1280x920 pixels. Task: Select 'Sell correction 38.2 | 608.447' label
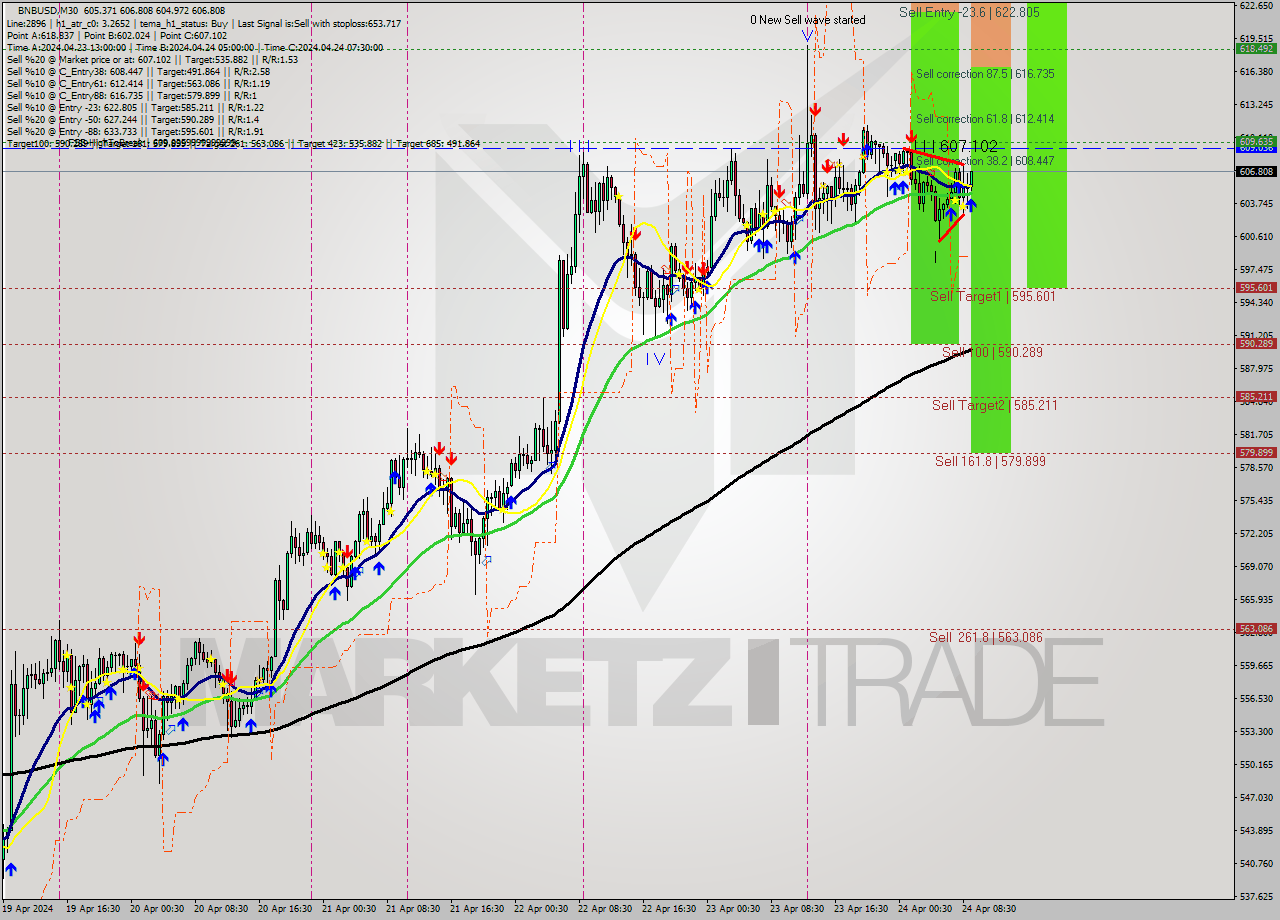985,161
